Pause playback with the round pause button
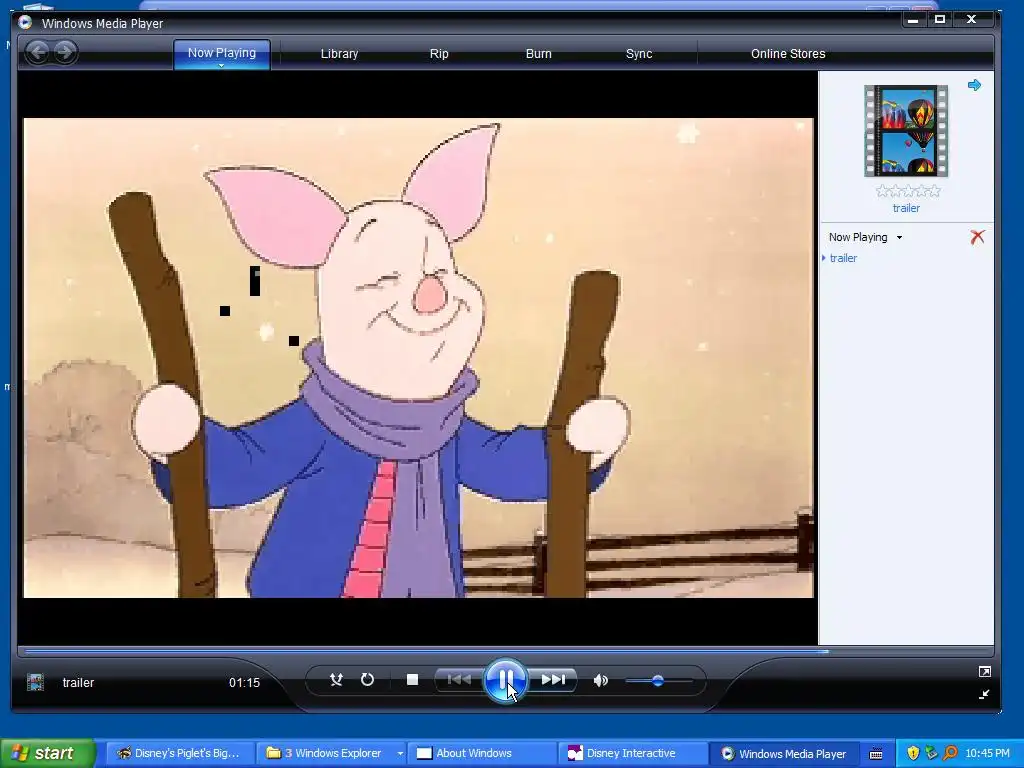 [x=504, y=680]
